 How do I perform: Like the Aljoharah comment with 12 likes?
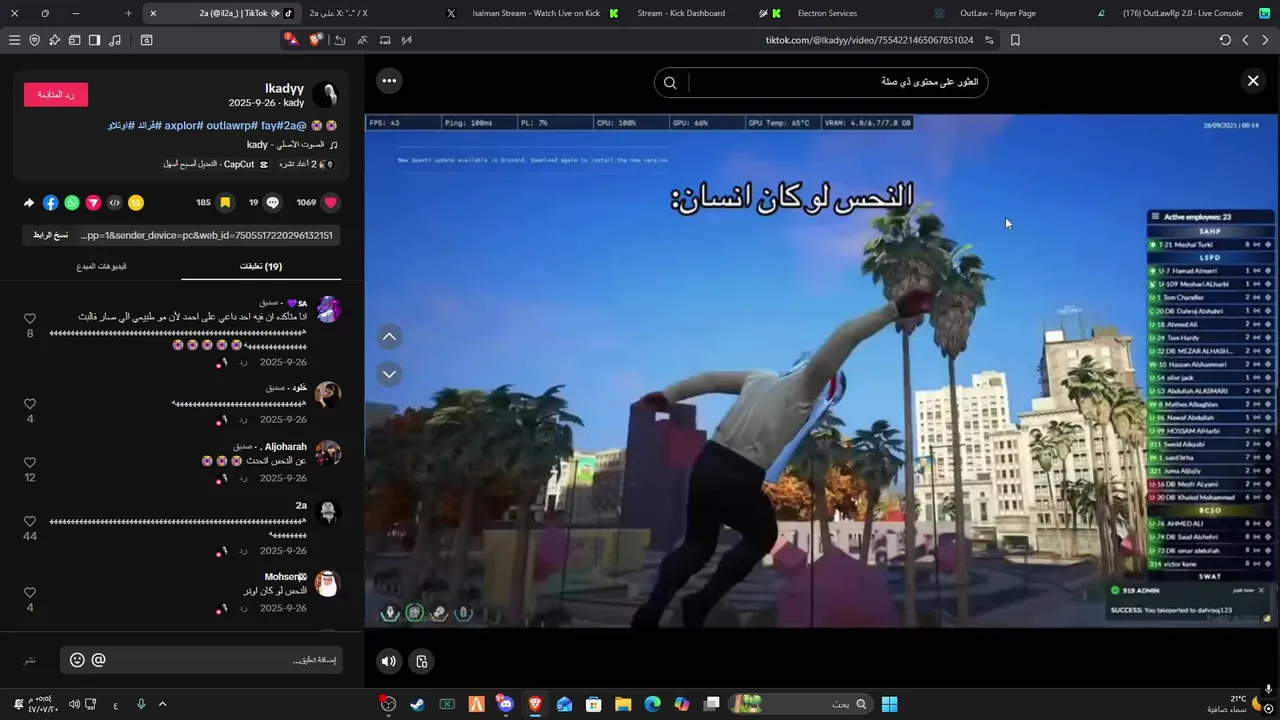pyautogui.click(x=30, y=463)
